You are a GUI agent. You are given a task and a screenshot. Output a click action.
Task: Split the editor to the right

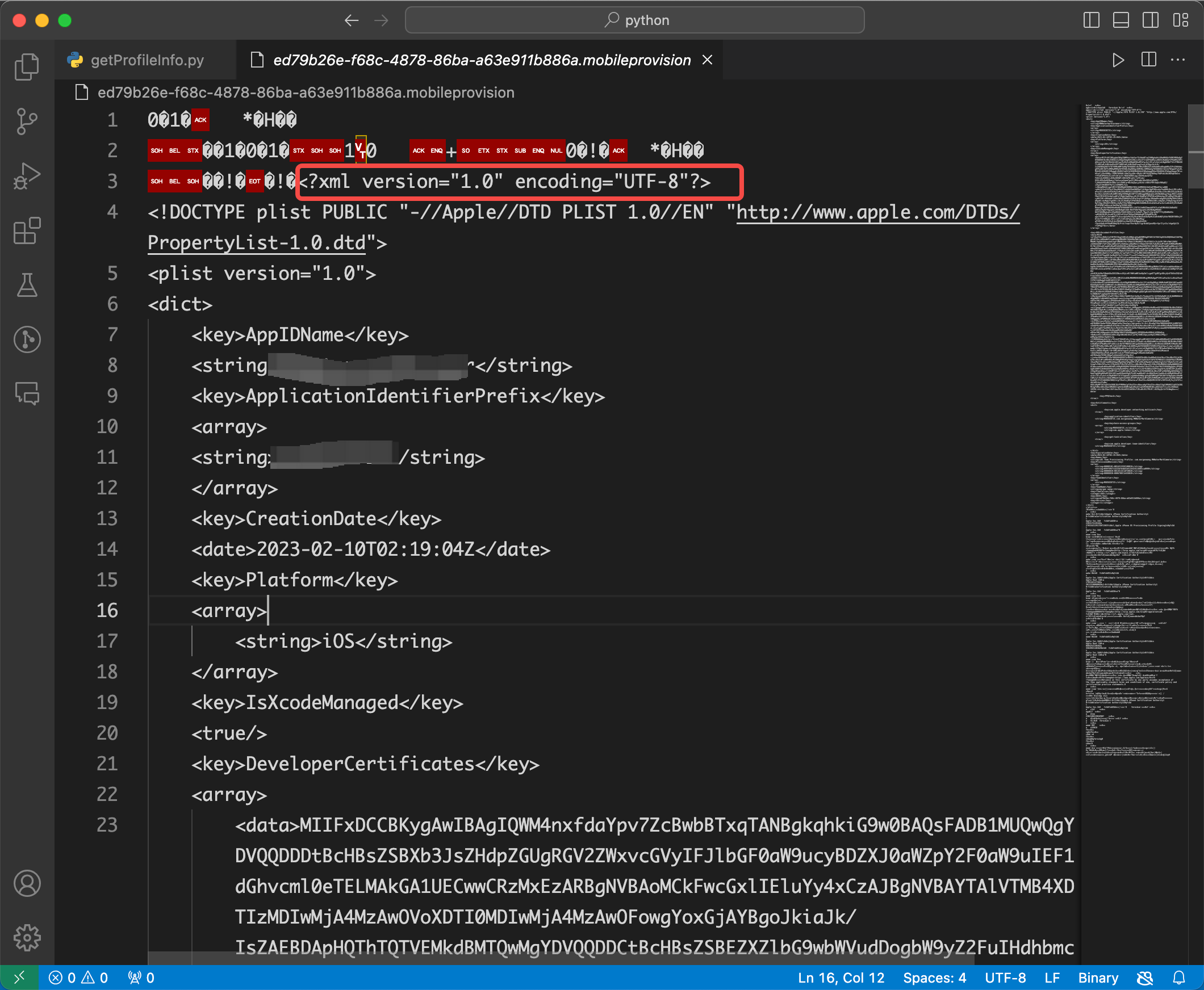coord(1149,60)
